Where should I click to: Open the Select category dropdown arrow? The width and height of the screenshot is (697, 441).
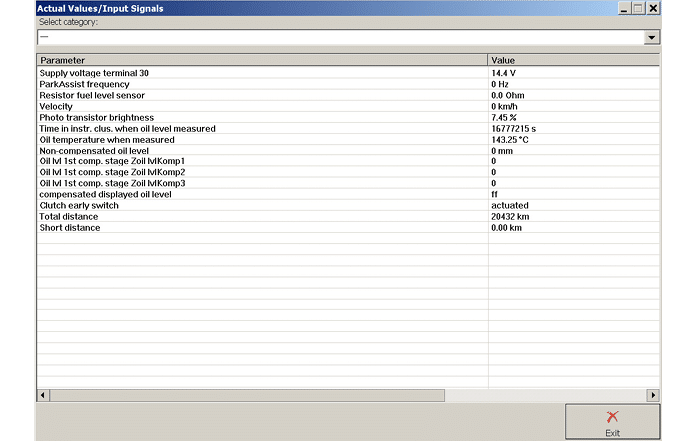click(x=652, y=37)
